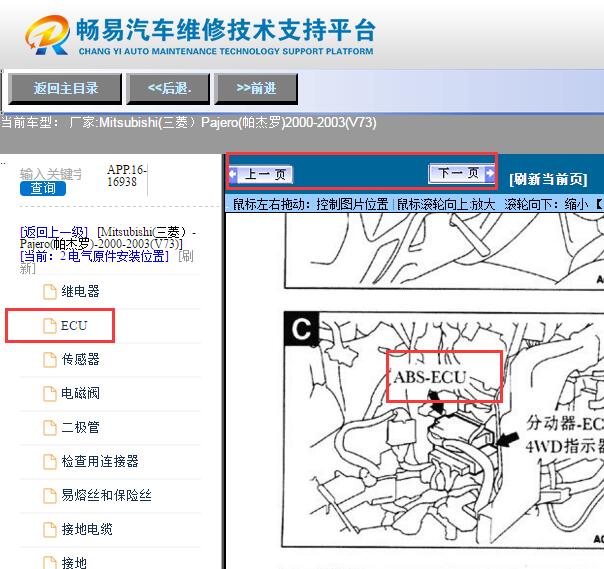Click the ABS-ECU label in the diagram
Image resolution: width=604 pixels, height=569 pixels.
click(430, 377)
